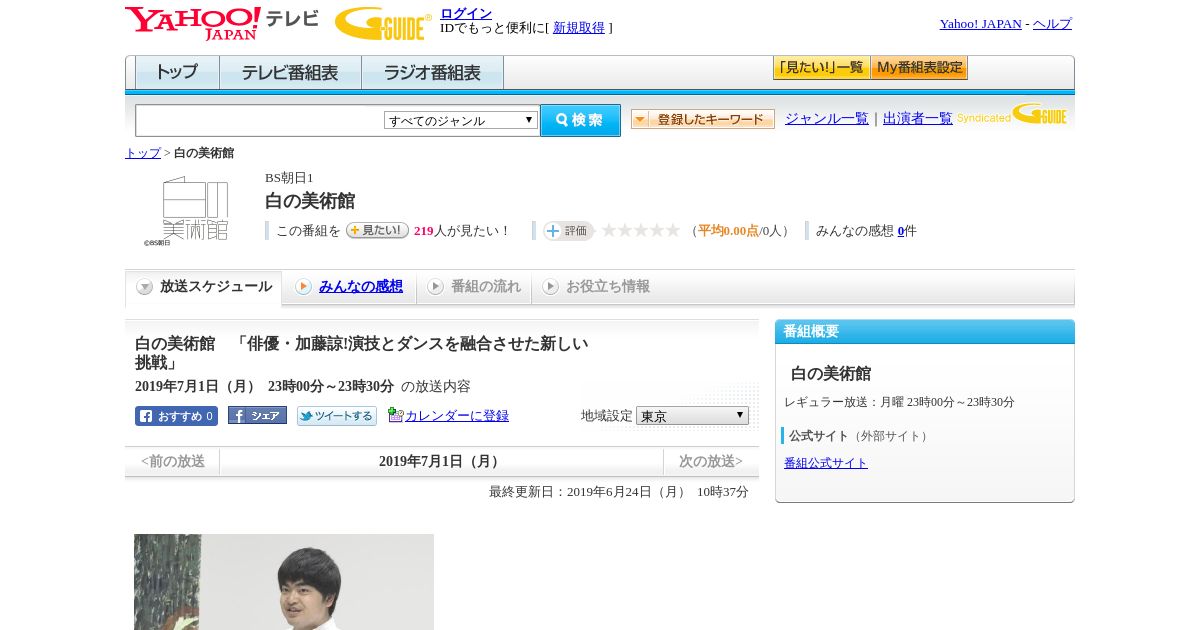Click the search keyword input field
The image size is (1200, 630).
pyautogui.click(x=260, y=120)
